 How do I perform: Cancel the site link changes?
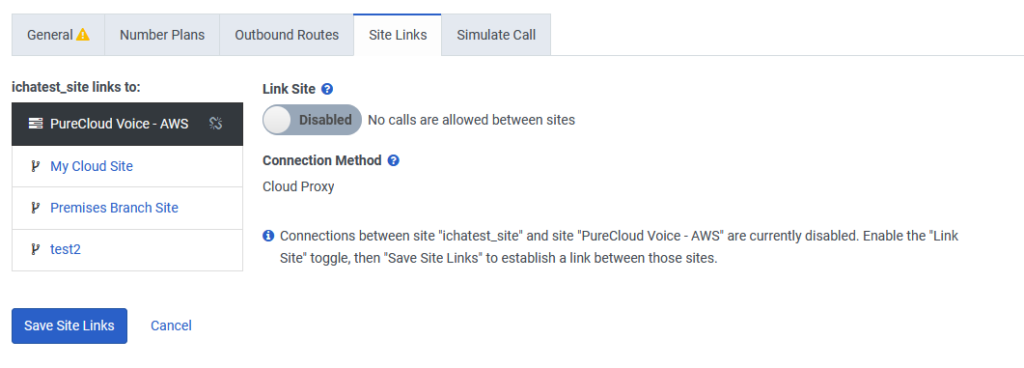[171, 326]
